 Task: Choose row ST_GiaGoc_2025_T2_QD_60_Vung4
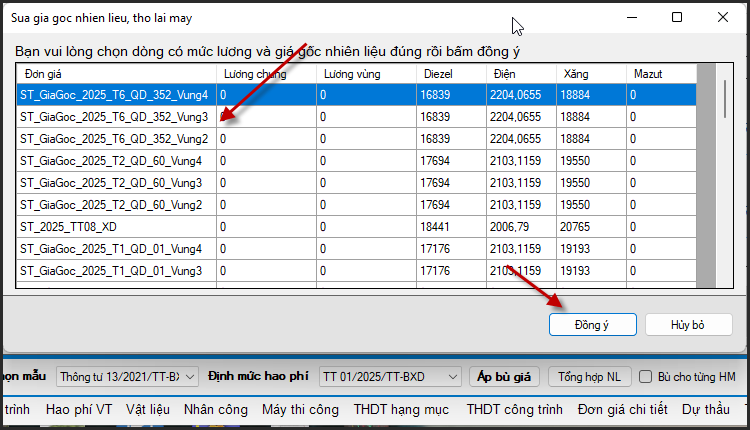(x=110, y=161)
